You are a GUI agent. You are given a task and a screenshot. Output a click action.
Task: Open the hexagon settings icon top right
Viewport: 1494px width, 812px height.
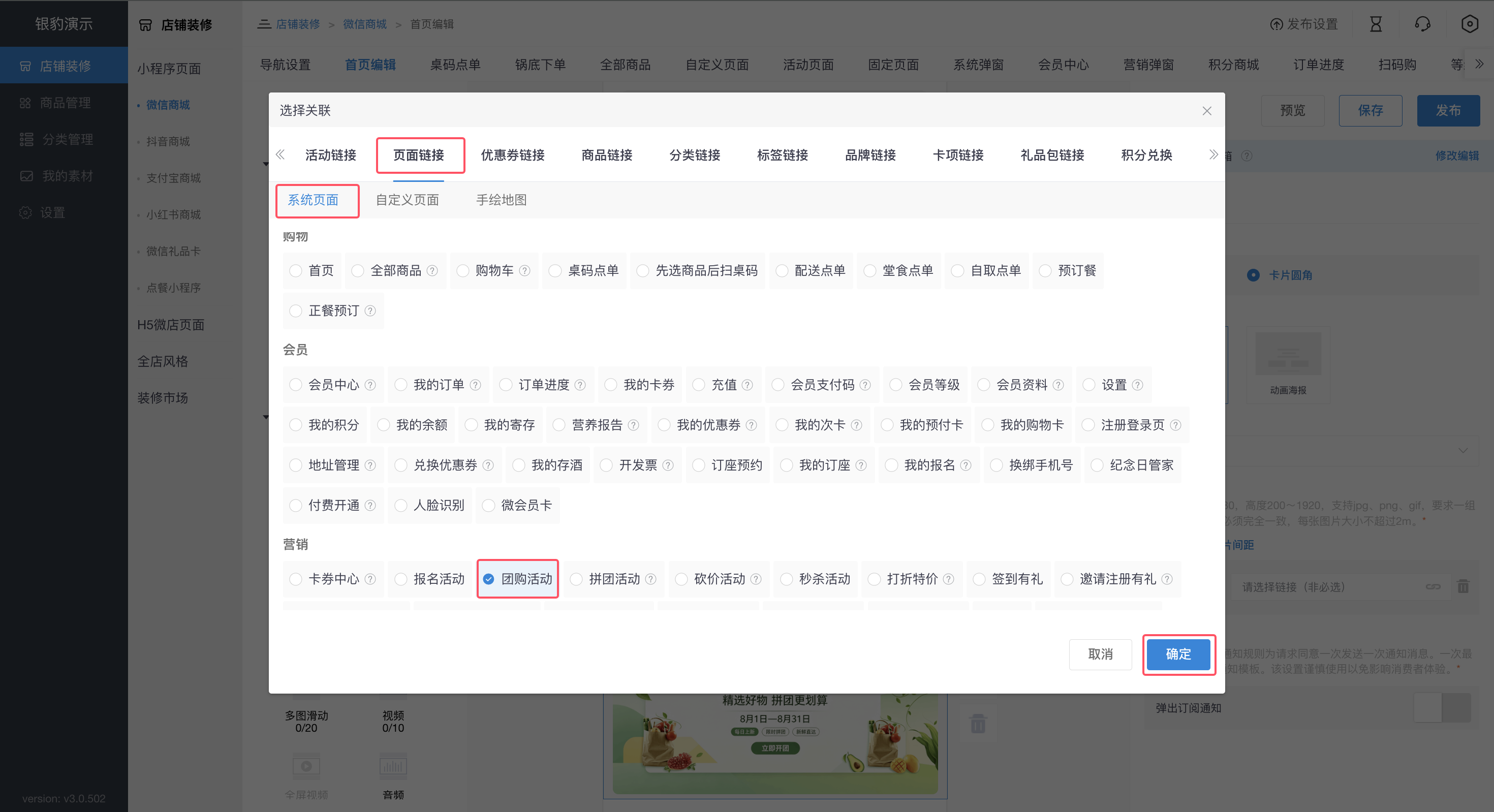[1470, 24]
